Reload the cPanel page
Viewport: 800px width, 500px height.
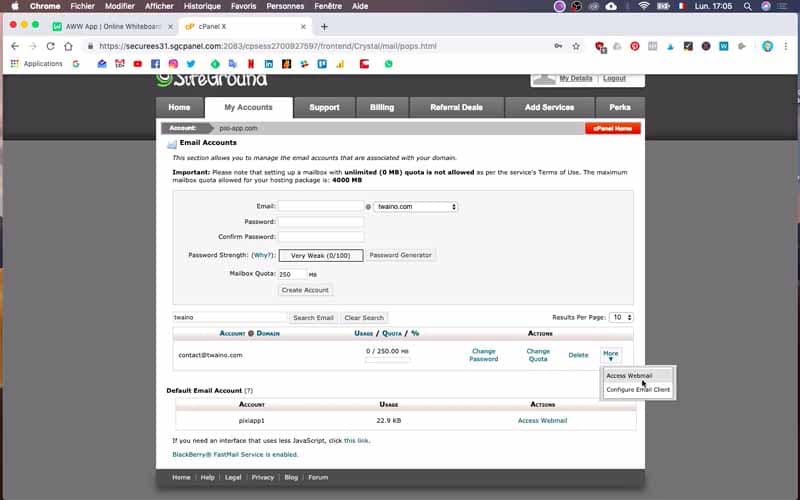coord(50,46)
